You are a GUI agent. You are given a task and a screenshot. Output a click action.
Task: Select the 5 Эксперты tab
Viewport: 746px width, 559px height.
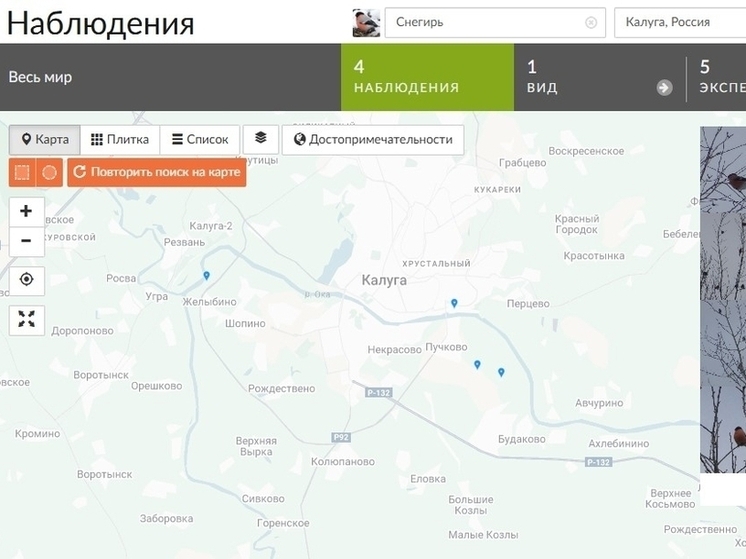click(x=717, y=77)
